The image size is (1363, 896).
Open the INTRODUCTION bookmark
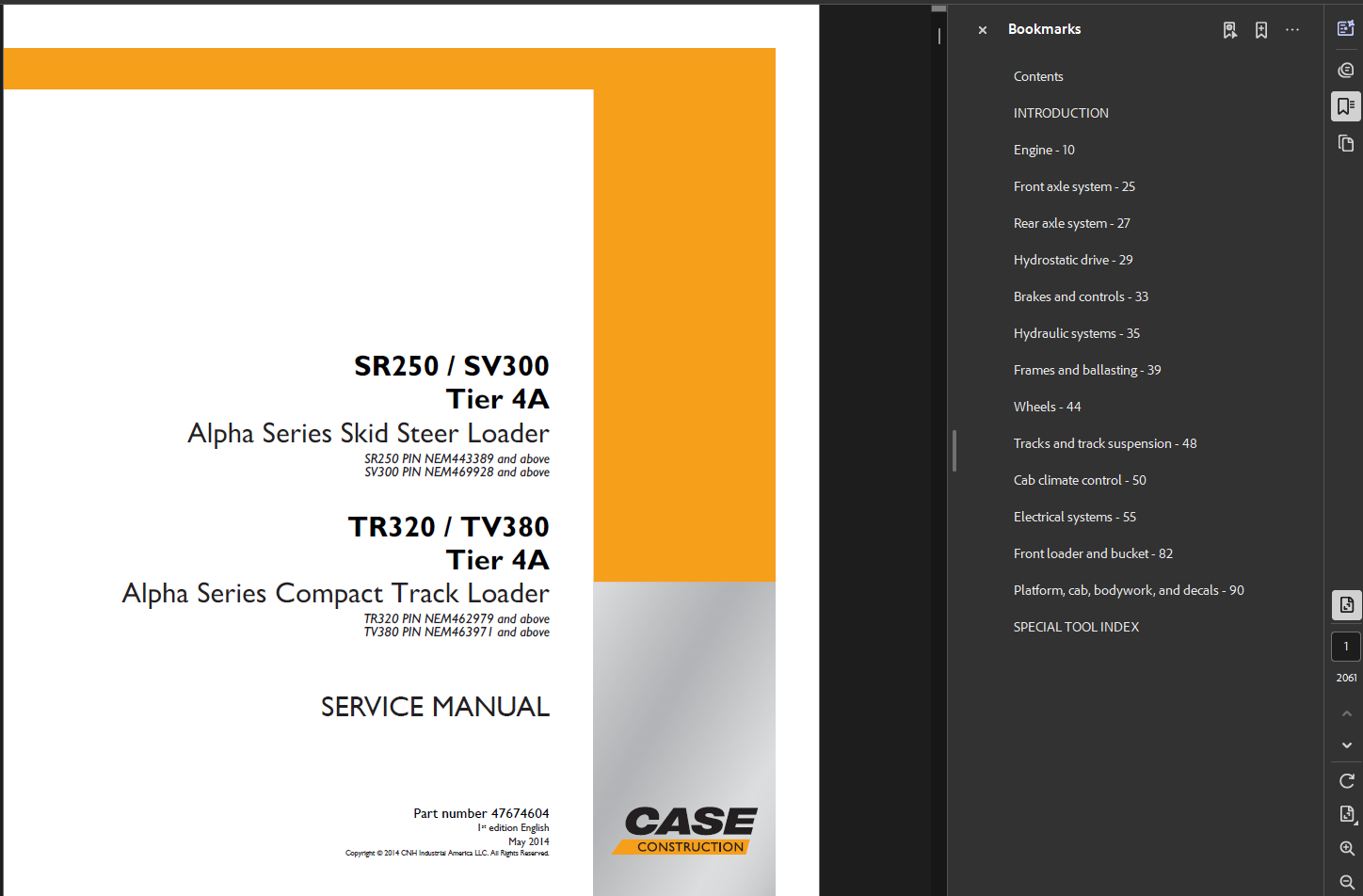[1061, 114]
